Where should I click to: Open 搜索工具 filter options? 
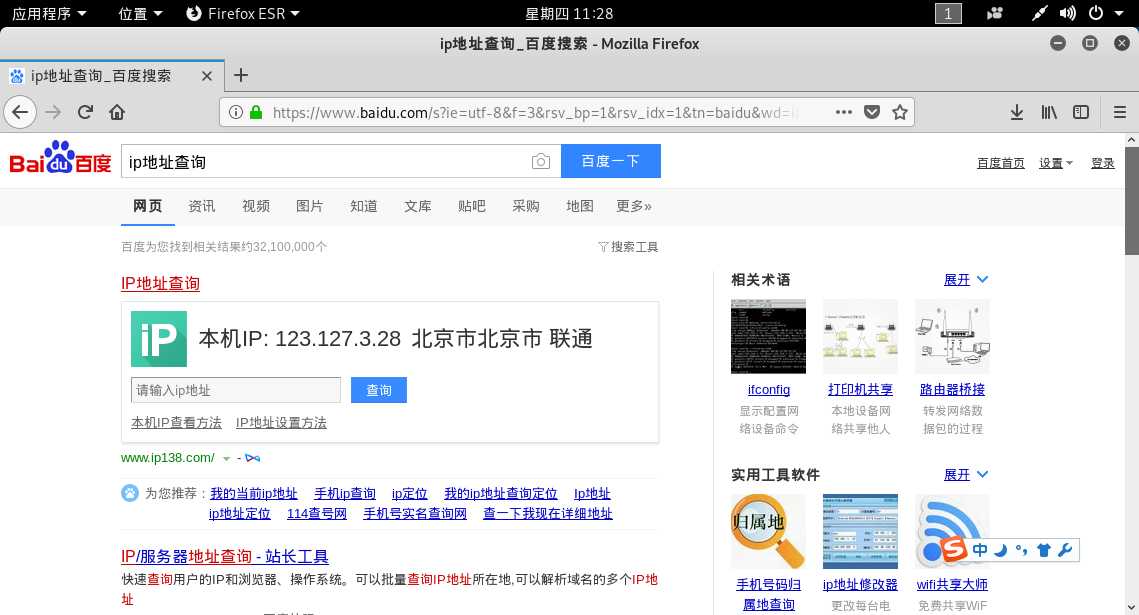[x=628, y=247]
